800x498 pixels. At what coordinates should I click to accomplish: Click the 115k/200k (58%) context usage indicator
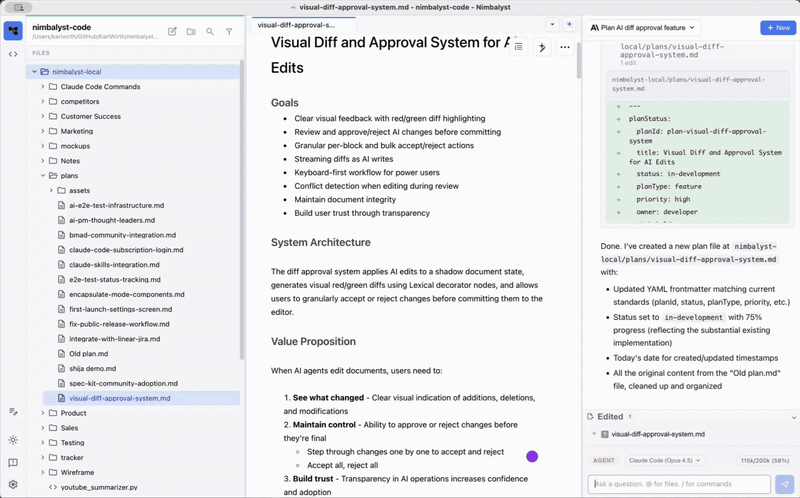click(765, 460)
